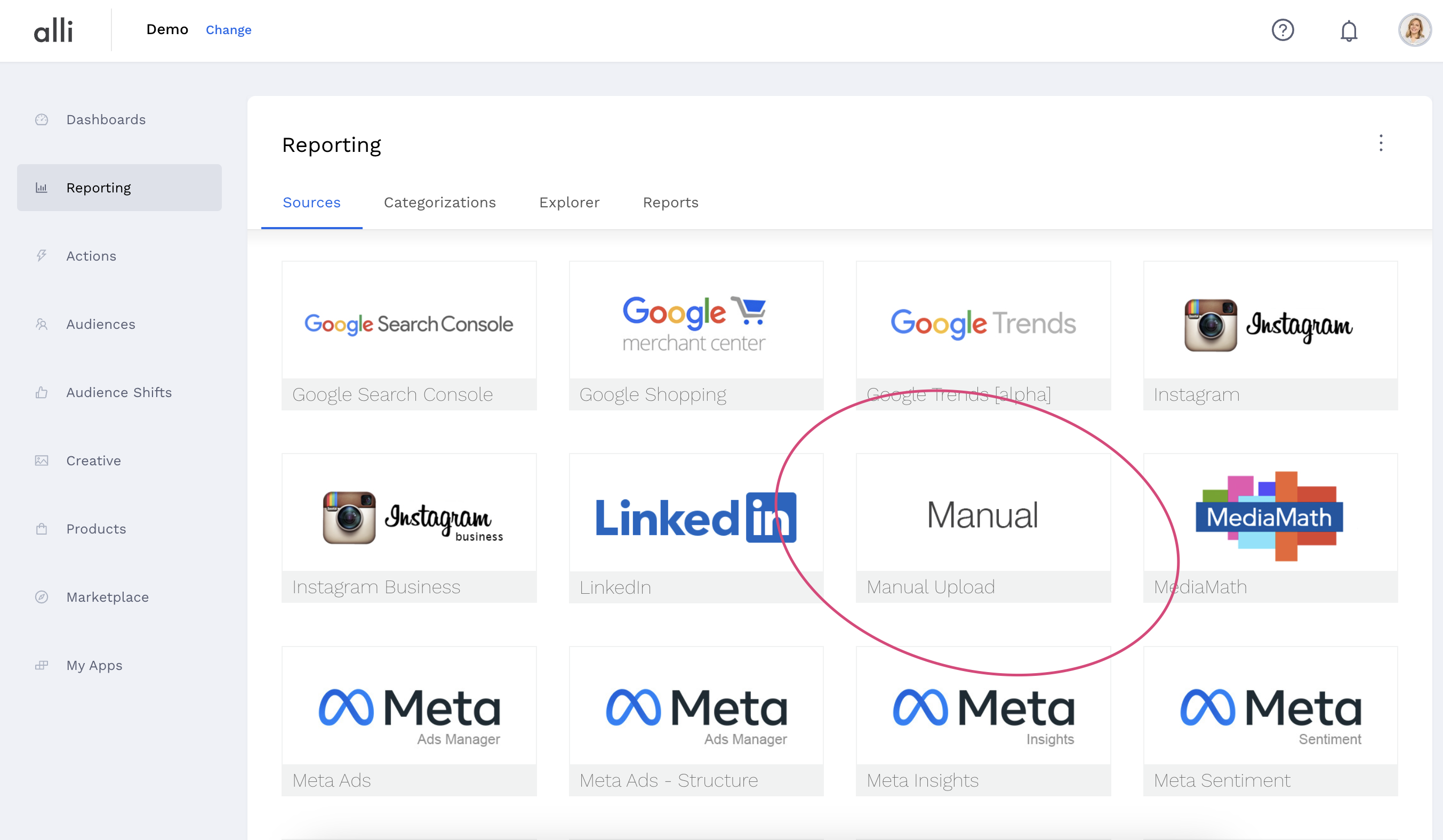Viewport: 1443px width, 840px height.
Task: Visit Marketplace from the sidebar
Action: (x=119, y=597)
